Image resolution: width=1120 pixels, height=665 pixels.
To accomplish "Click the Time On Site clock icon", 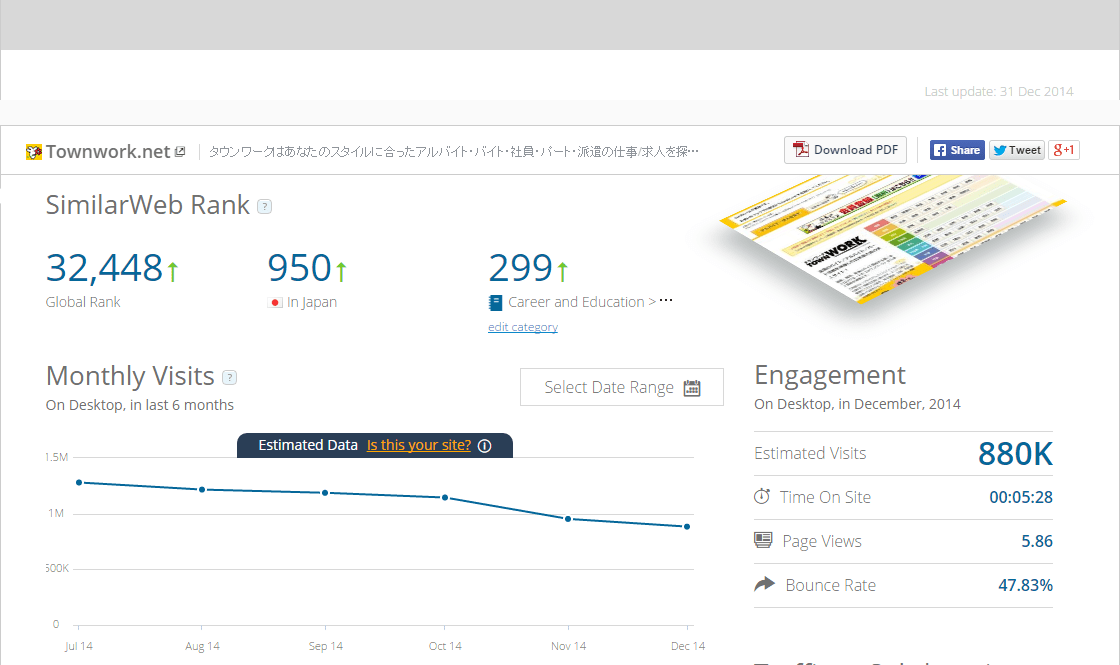I will tap(762, 496).
